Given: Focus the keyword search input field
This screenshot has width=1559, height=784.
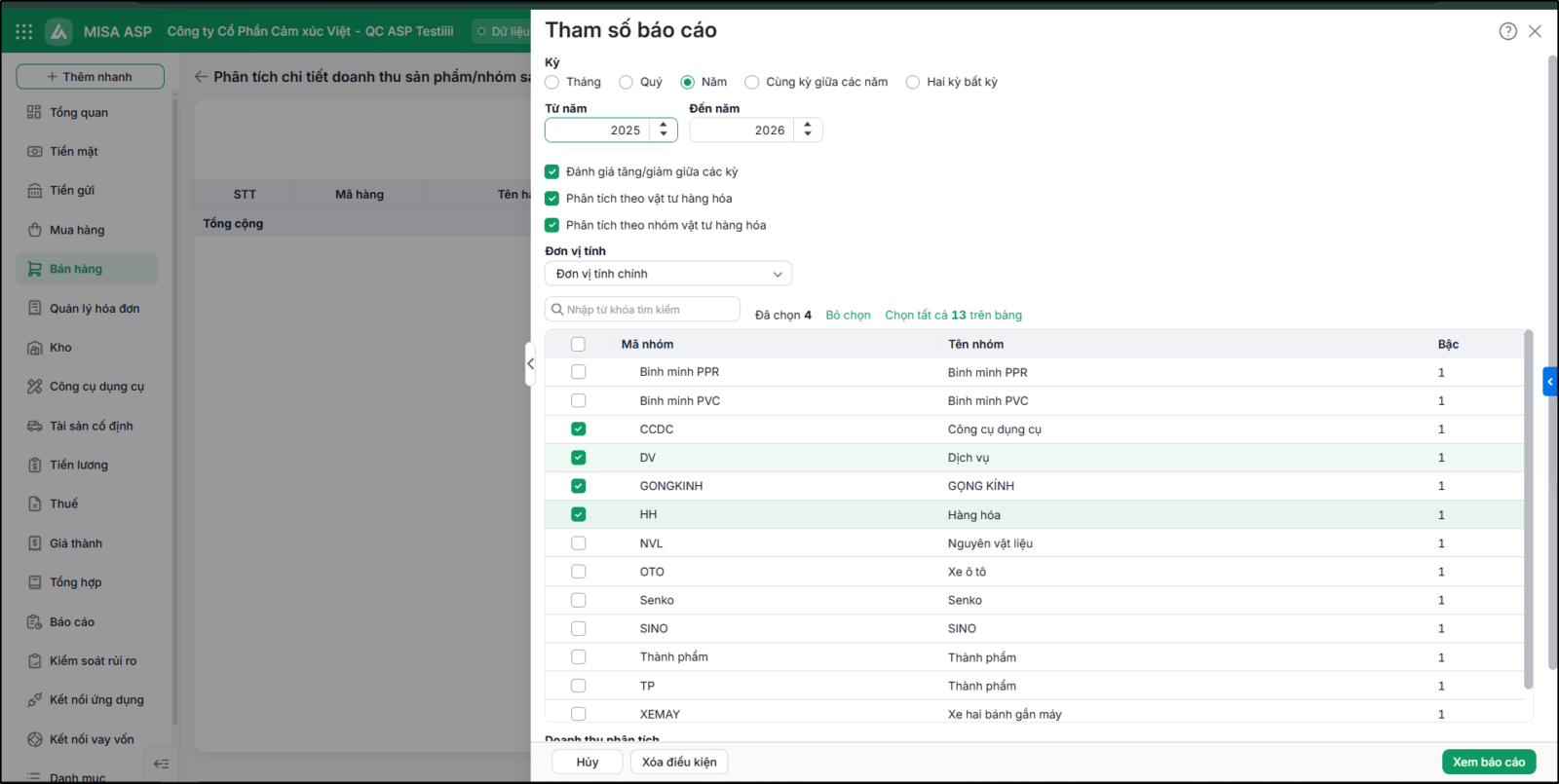Looking at the screenshot, I should [643, 310].
